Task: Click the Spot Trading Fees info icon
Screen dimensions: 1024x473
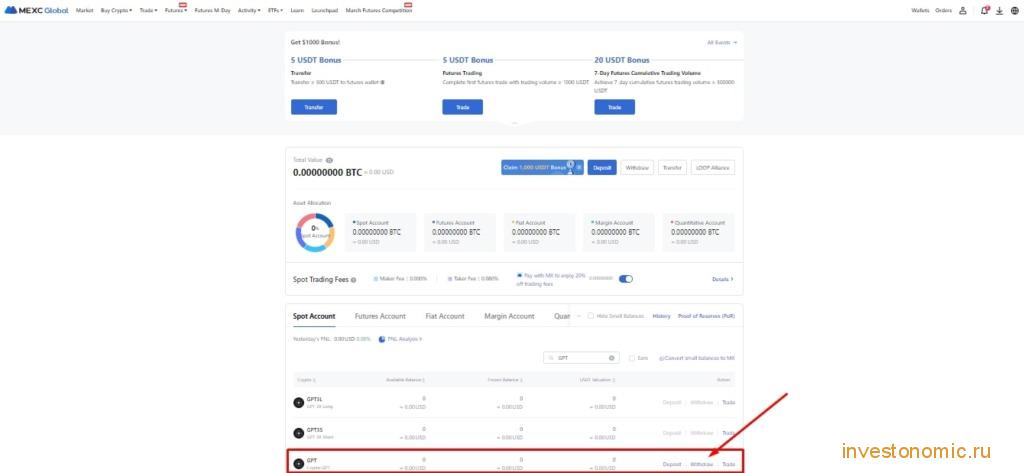Action: pyautogui.click(x=353, y=280)
